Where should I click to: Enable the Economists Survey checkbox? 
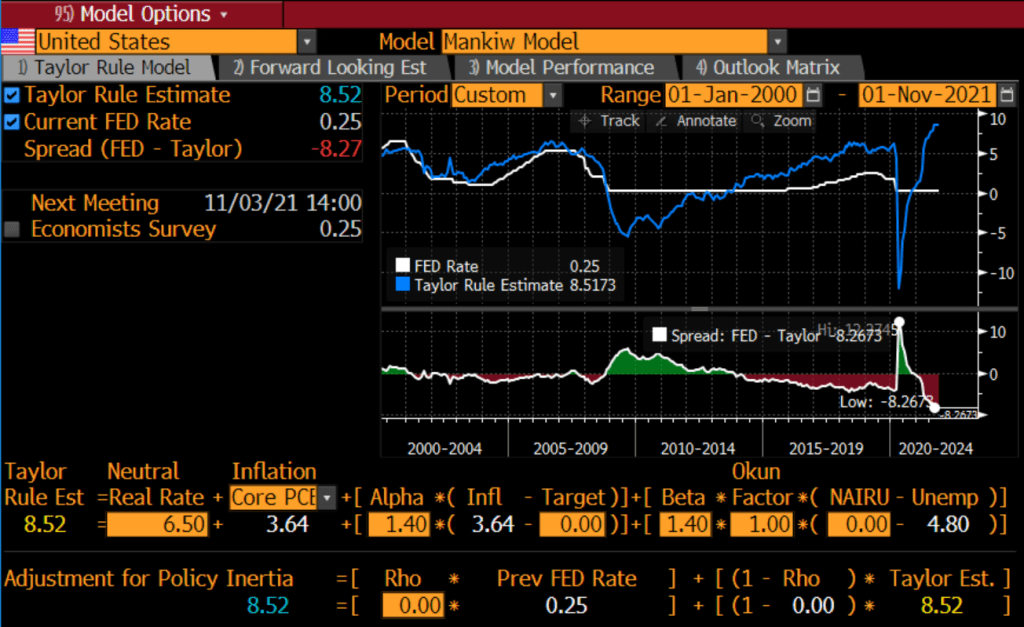coord(12,229)
